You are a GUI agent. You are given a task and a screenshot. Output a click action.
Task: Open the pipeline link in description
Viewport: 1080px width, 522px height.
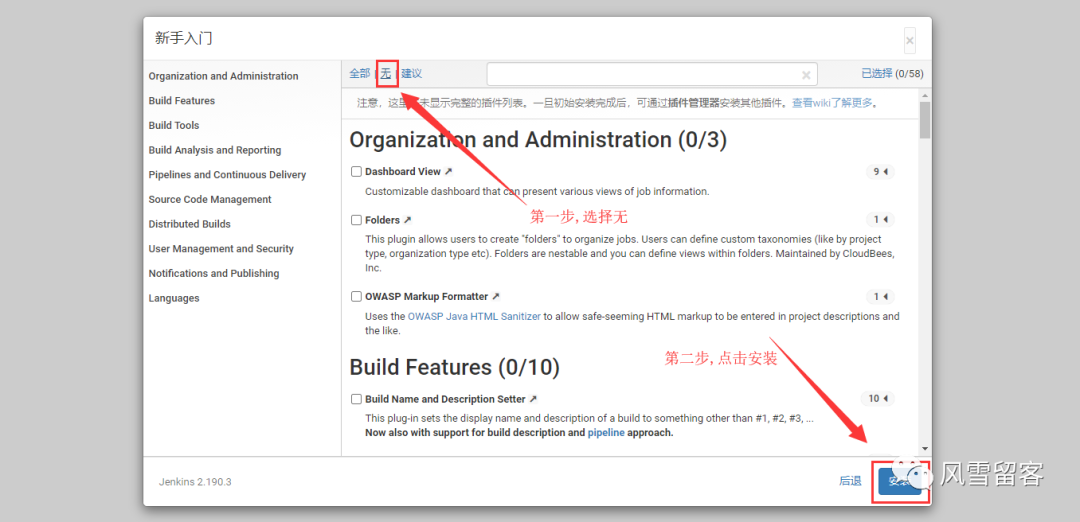(606, 433)
